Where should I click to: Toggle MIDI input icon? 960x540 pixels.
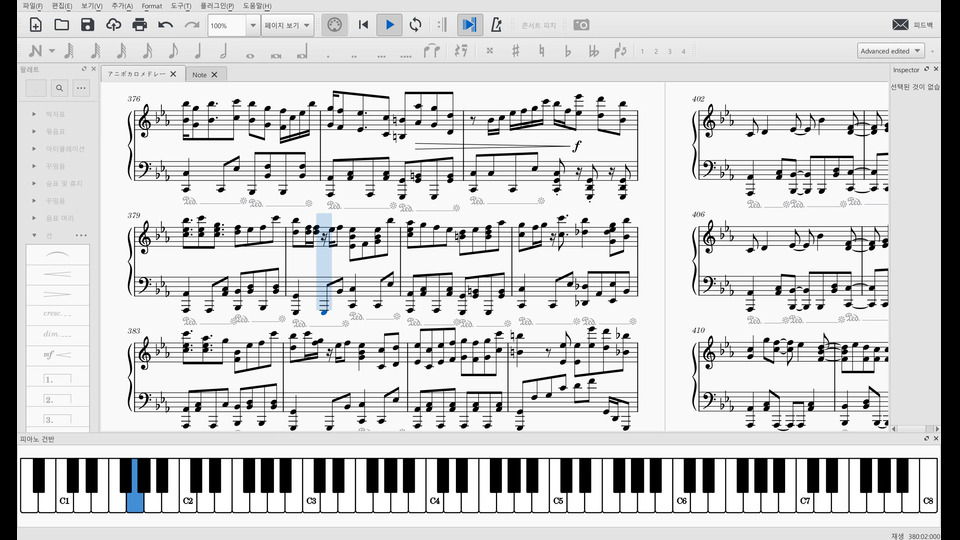point(337,24)
